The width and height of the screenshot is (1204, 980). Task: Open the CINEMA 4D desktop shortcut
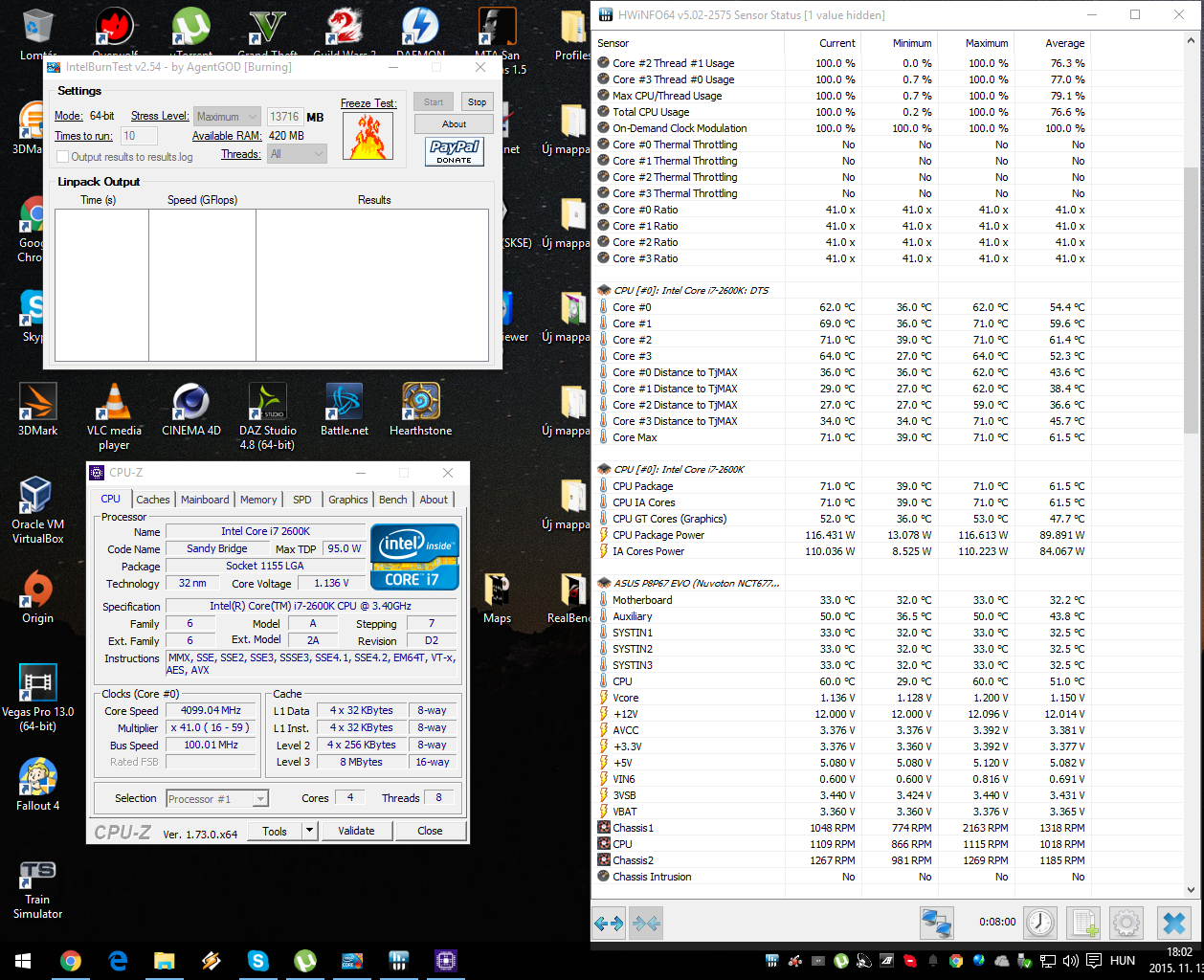[190, 410]
